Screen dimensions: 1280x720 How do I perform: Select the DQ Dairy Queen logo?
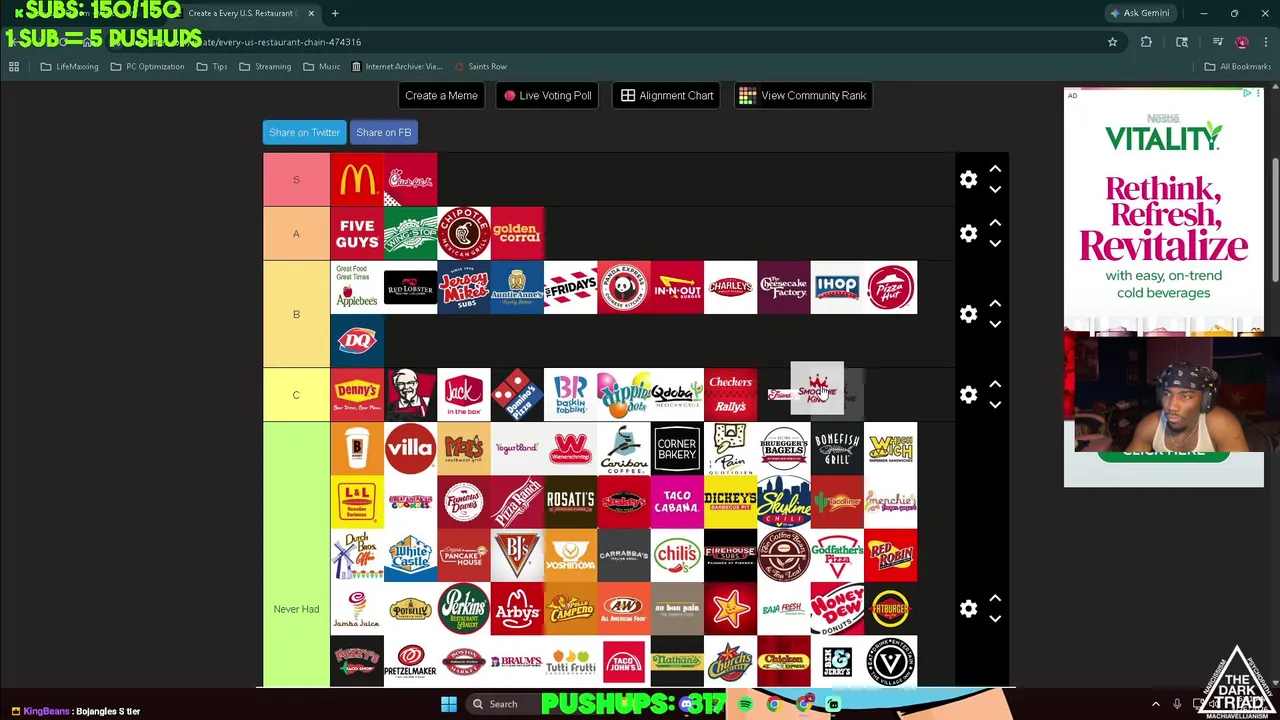click(357, 340)
